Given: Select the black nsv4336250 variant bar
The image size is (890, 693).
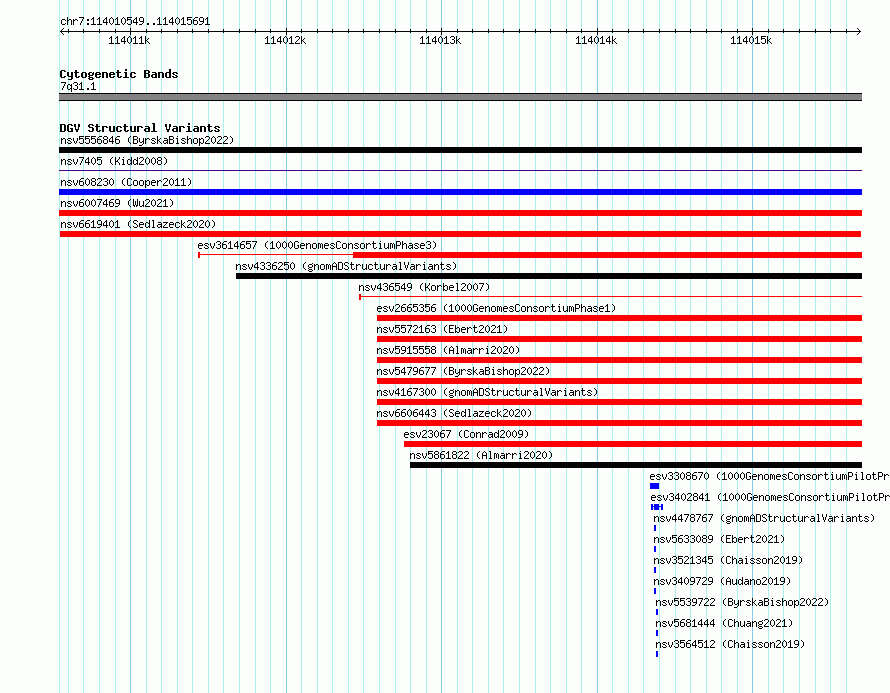Looking at the screenshot, I should pyautogui.click(x=549, y=276).
